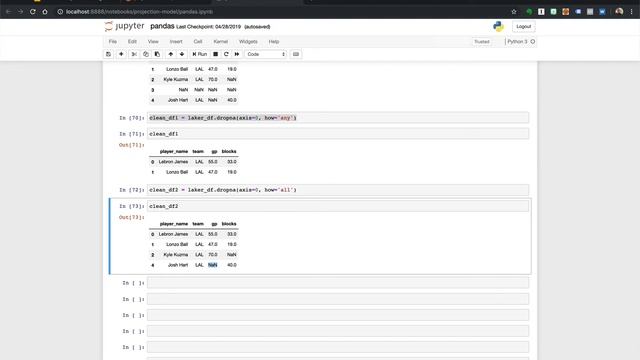
Task: Open the cell type dropdown showing Code
Action: (x=266, y=54)
